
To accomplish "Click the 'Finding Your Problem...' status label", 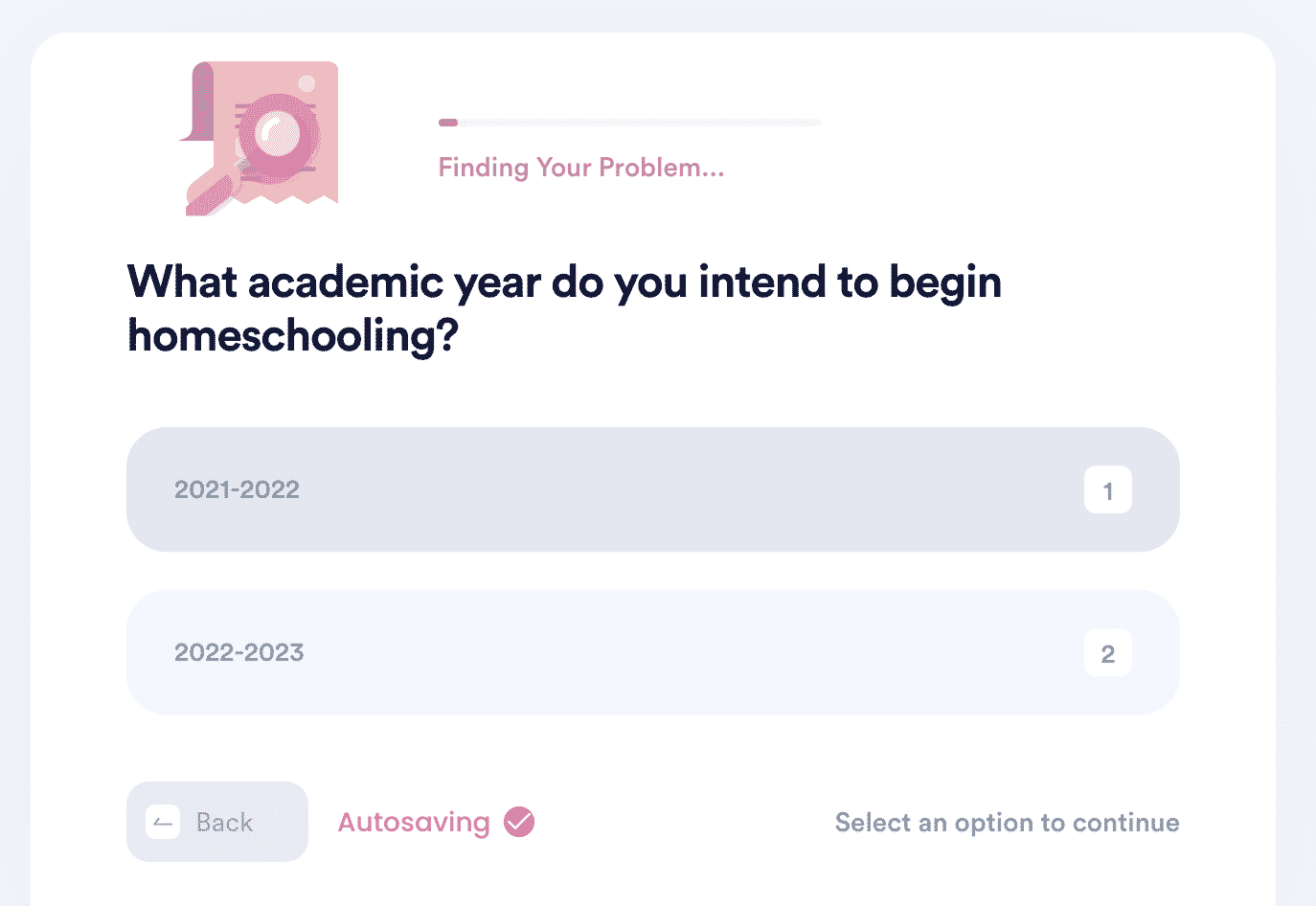I will coord(581,168).
